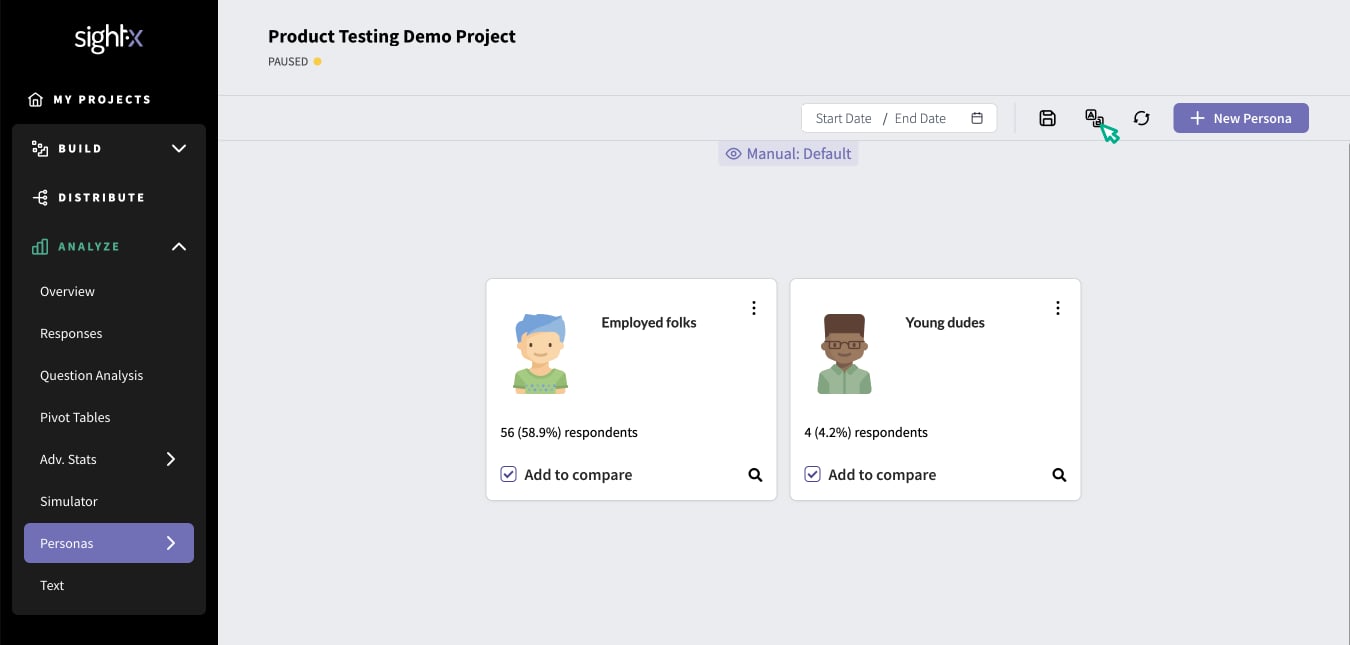
Task: Click magnifier icon on Employed folks card
Action: [x=755, y=475]
